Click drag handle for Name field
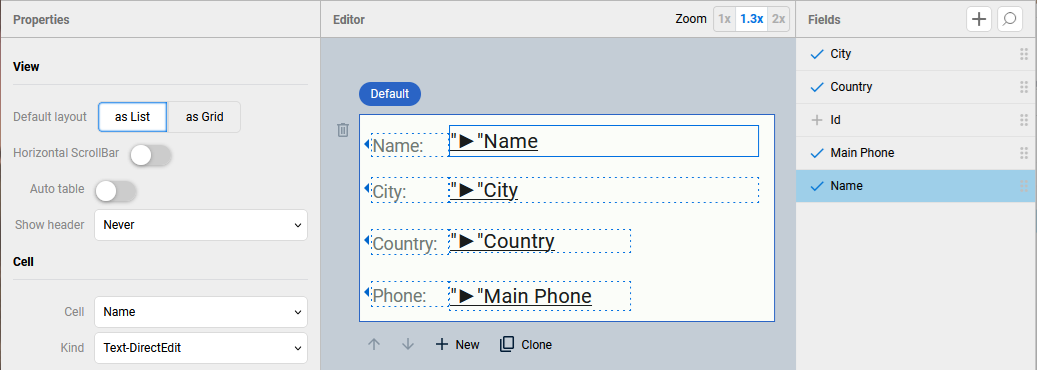The height and width of the screenshot is (370, 1037). pos(1024,186)
